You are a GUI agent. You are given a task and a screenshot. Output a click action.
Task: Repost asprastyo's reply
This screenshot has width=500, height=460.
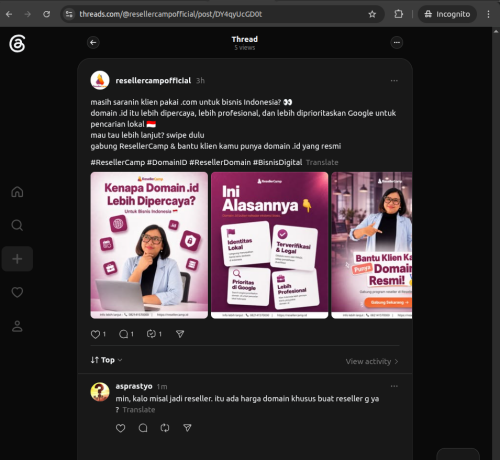click(165, 428)
